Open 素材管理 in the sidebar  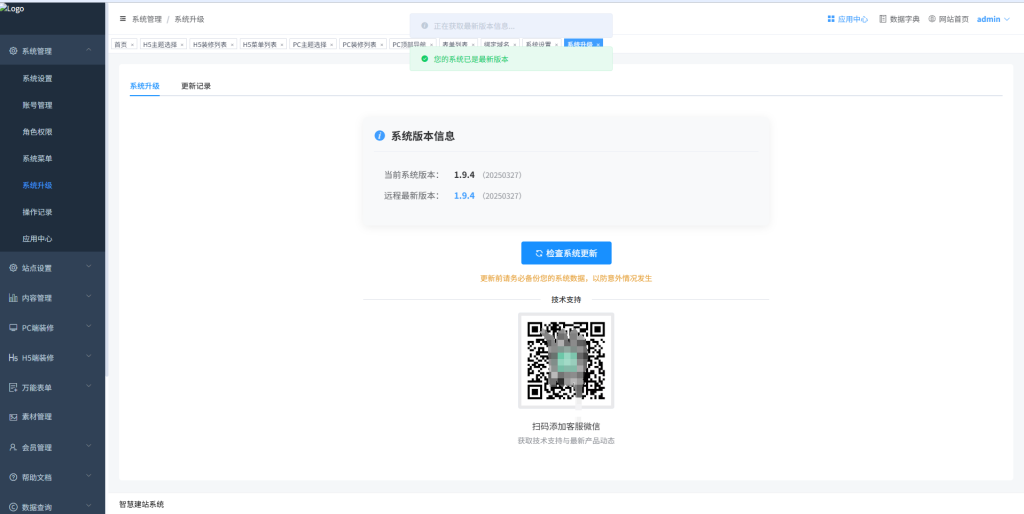point(52,417)
